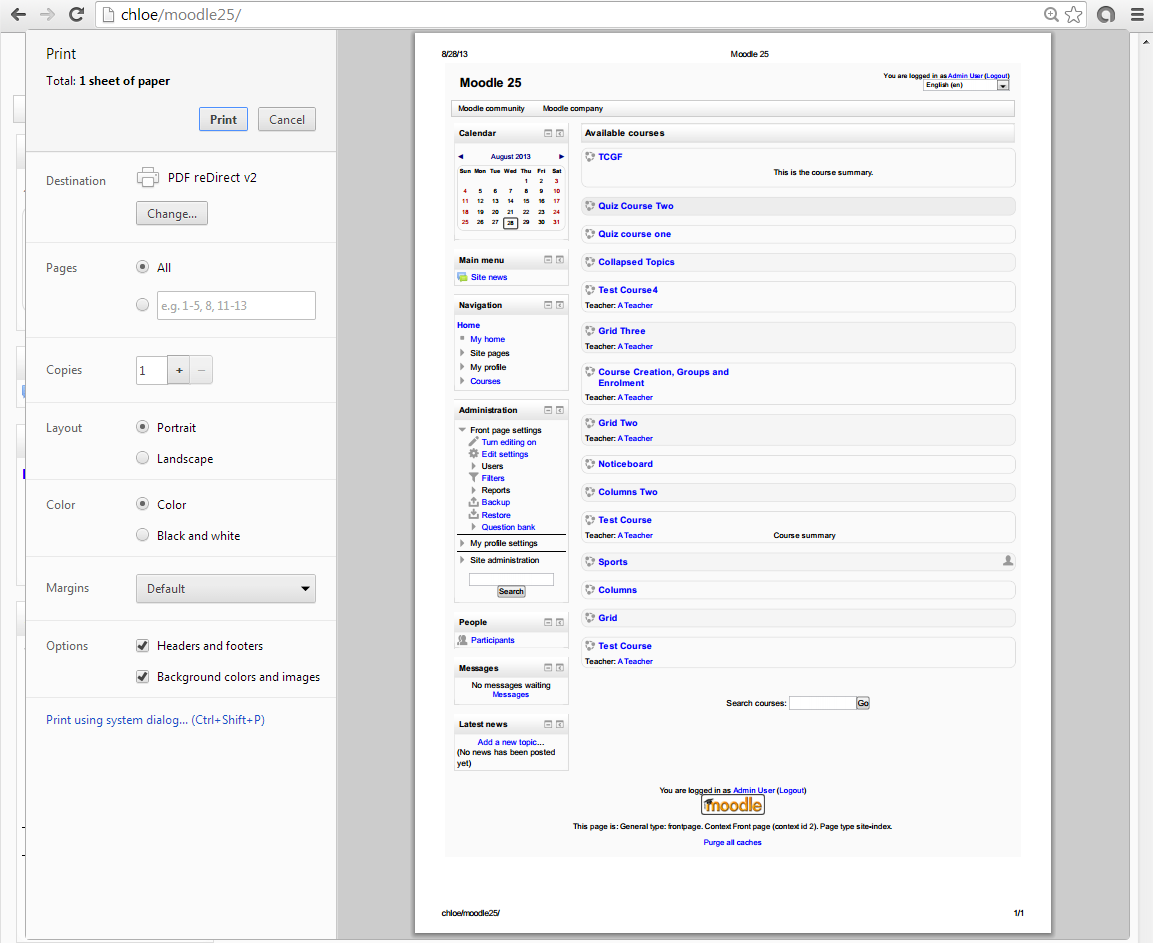Hide the Calendar block with its minus icon
Image resolution: width=1153 pixels, height=943 pixels.
click(548, 133)
